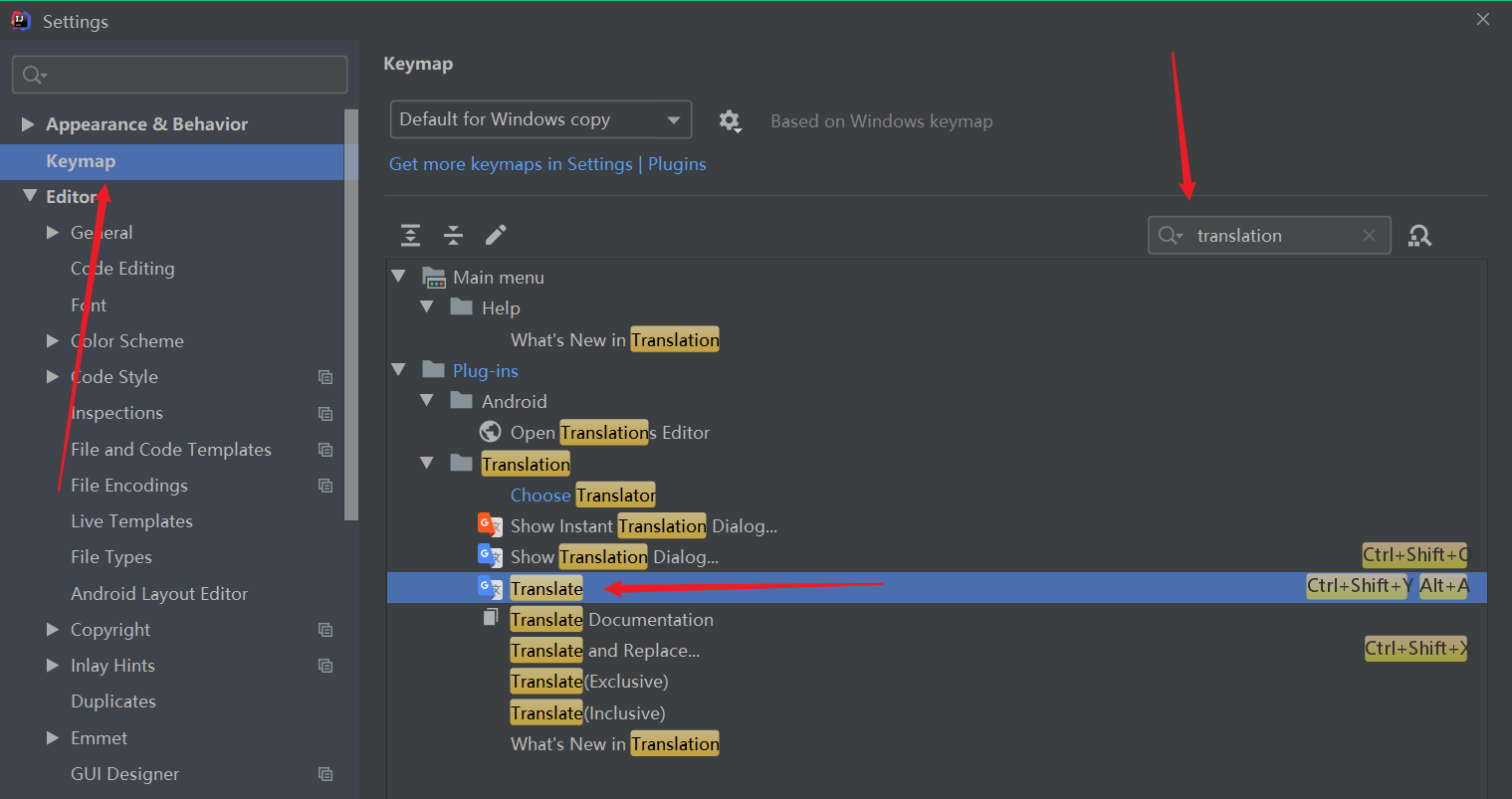Open Android Layout Editor settings
1512x799 pixels.
pos(159,594)
